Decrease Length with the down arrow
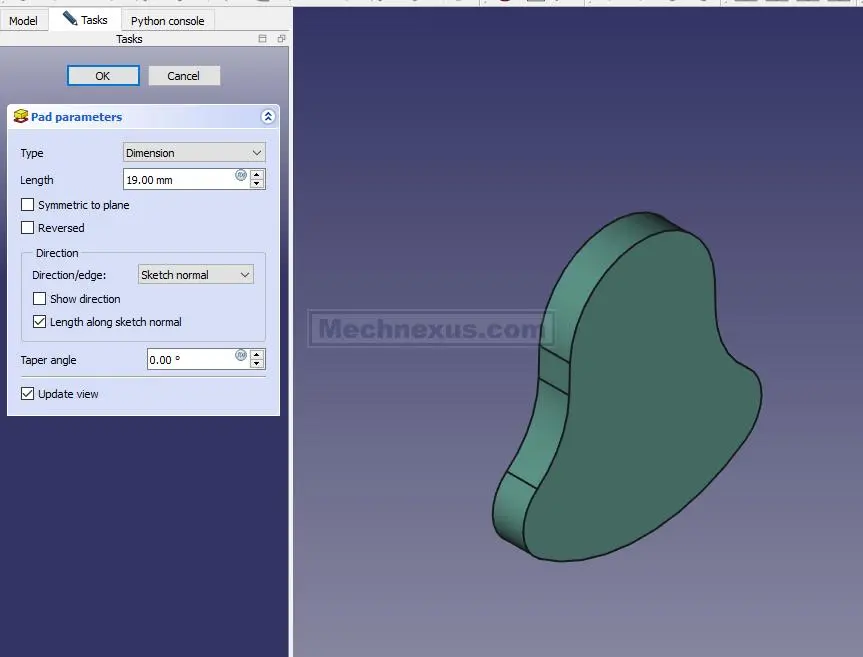This screenshot has height=657, width=863. coord(257,184)
